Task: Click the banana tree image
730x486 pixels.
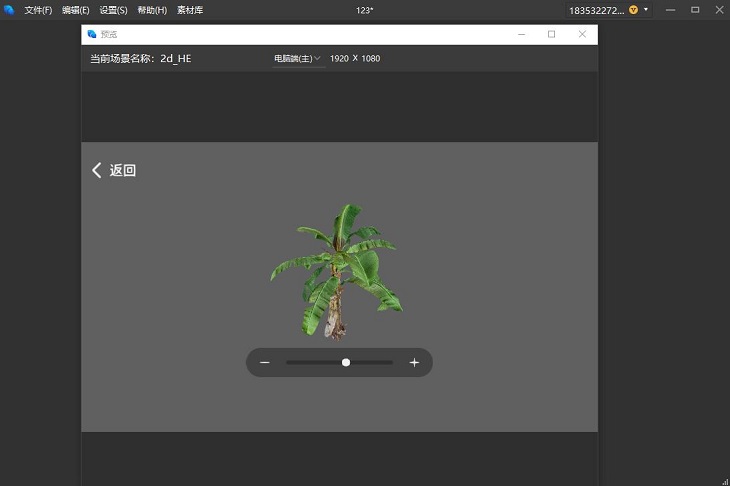Action: pos(337,272)
